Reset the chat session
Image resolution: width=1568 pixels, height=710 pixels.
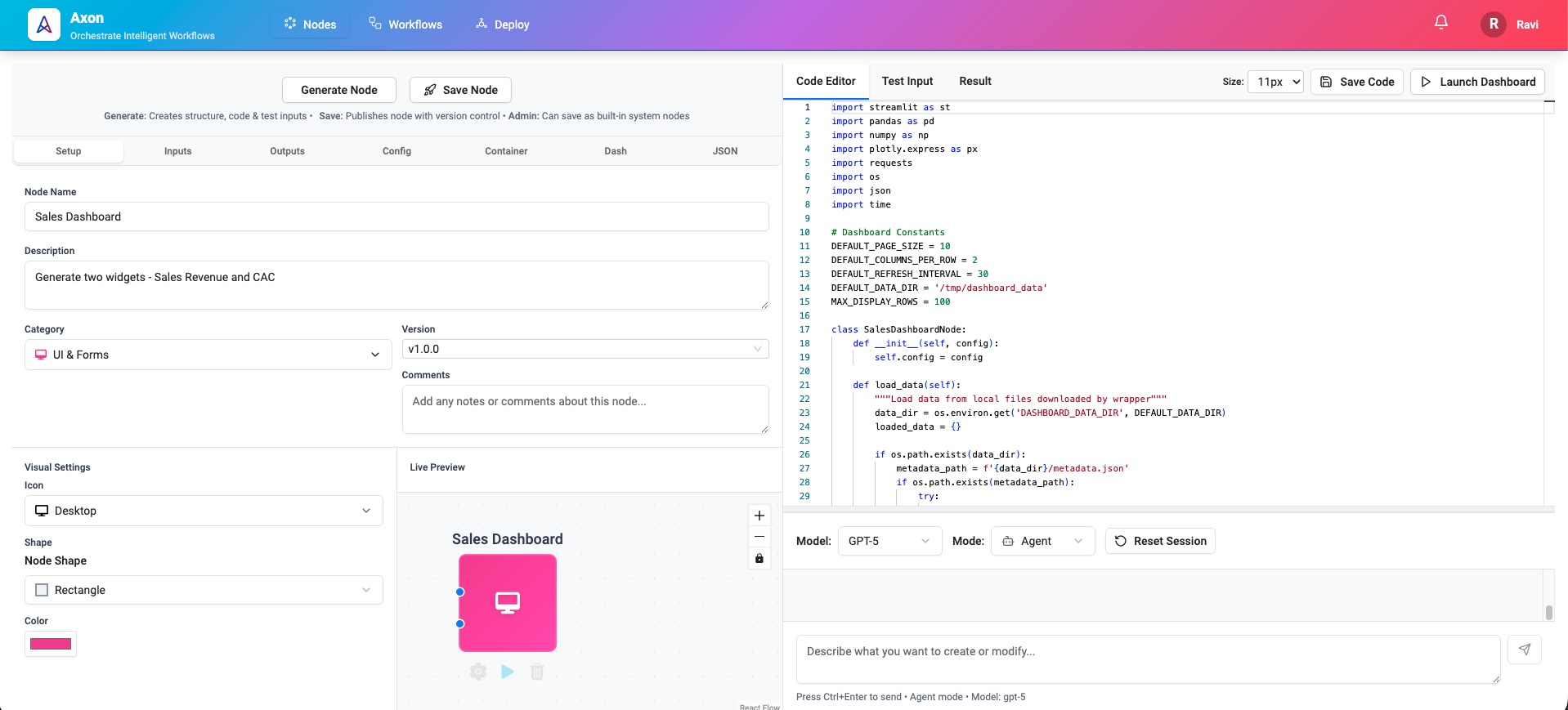click(x=1160, y=541)
